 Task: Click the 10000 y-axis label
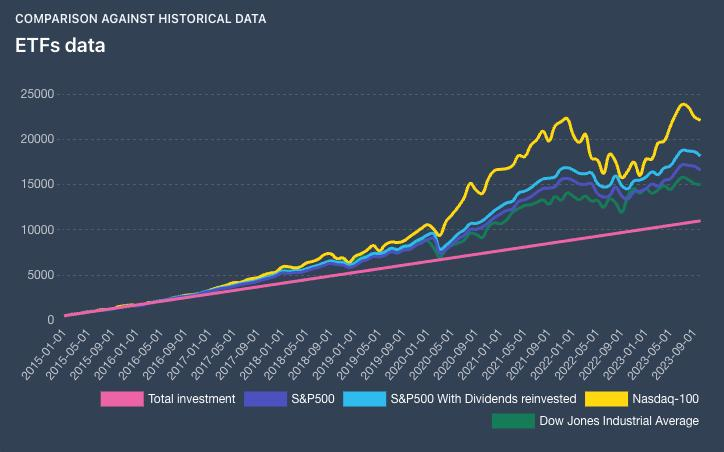click(37, 230)
